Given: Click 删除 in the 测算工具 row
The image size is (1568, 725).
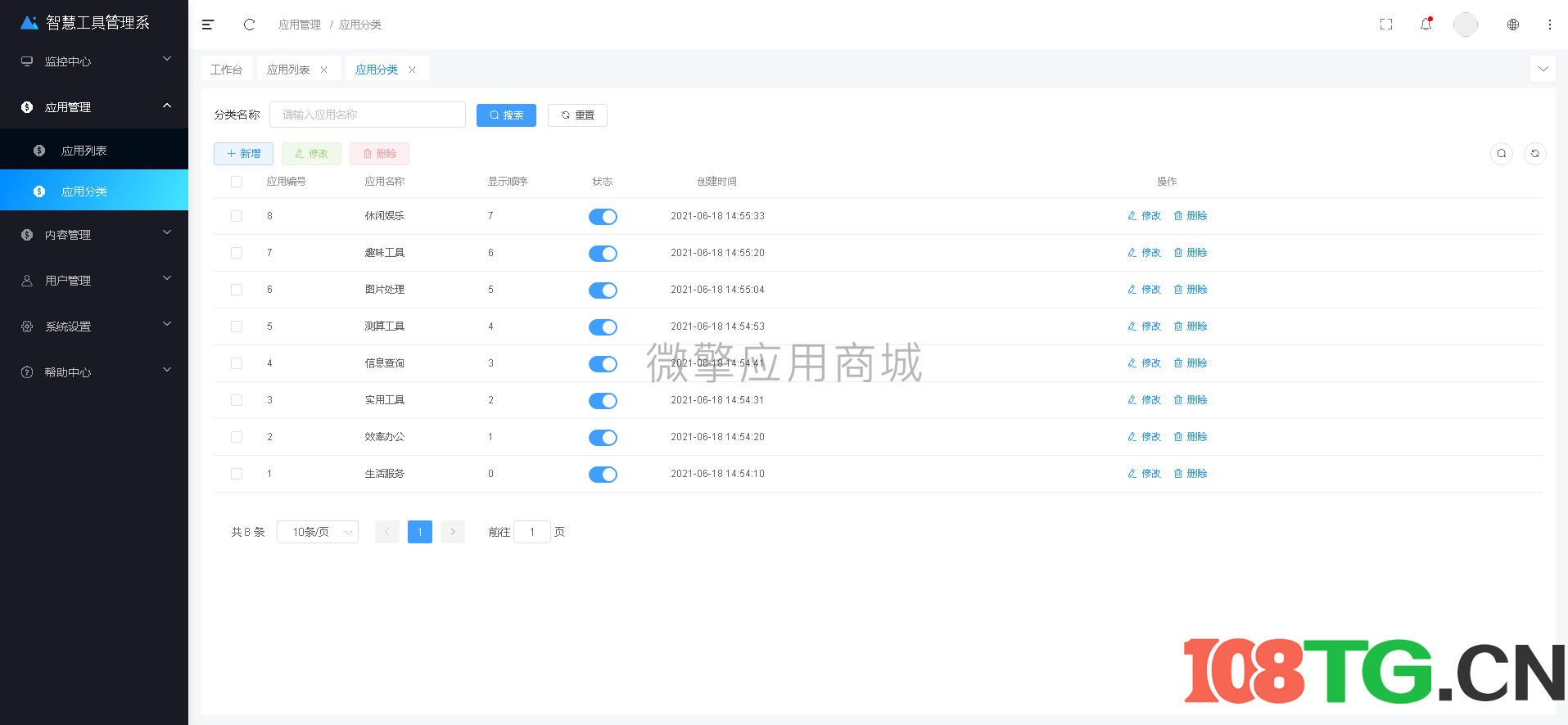Looking at the screenshot, I should click(x=1191, y=326).
